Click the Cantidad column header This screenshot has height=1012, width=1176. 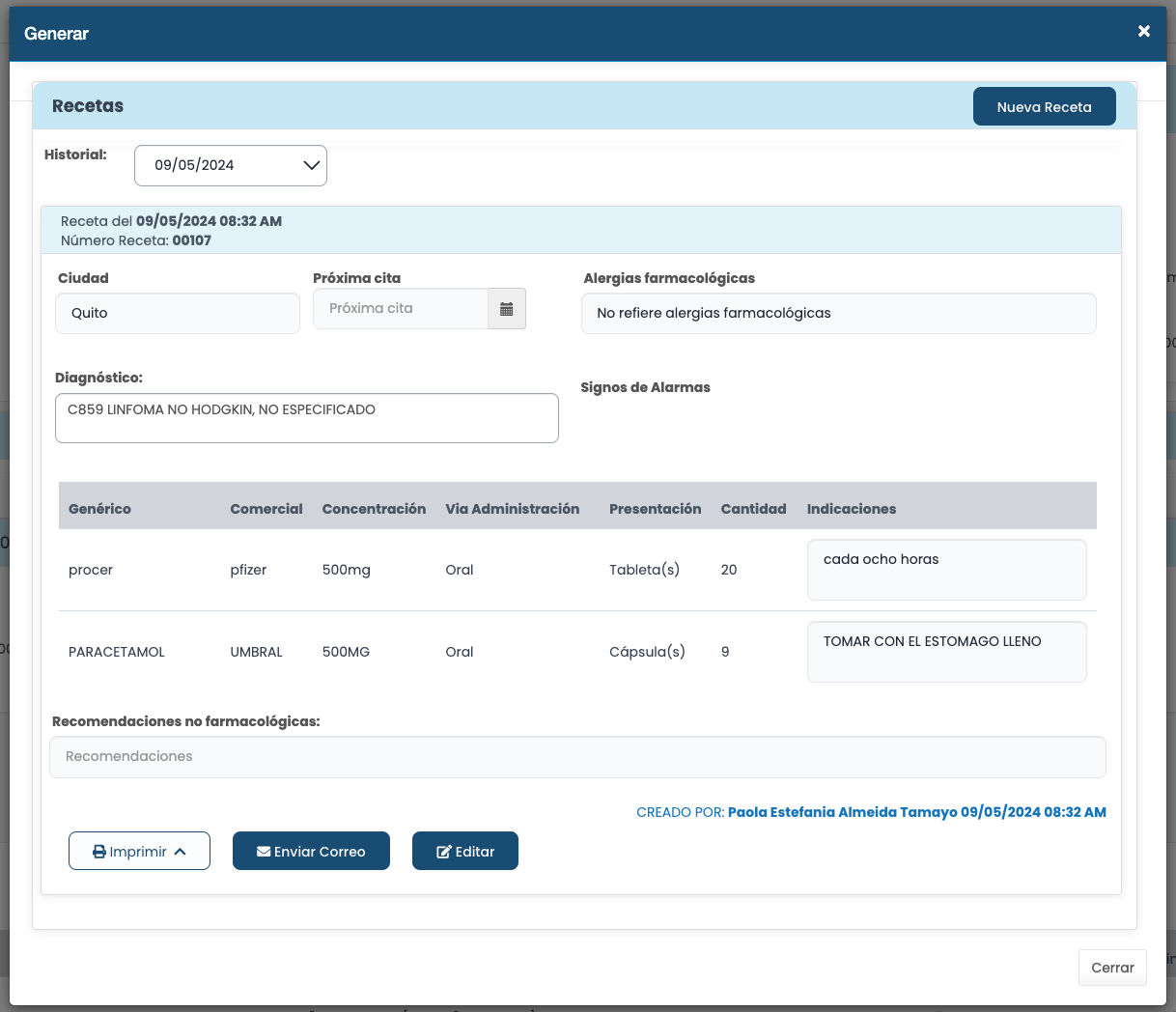point(753,509)
